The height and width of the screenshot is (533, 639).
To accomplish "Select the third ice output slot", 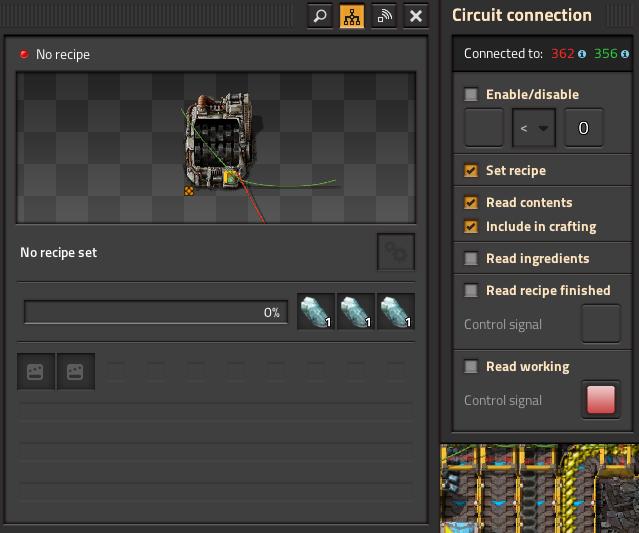I will coord(396,312).
